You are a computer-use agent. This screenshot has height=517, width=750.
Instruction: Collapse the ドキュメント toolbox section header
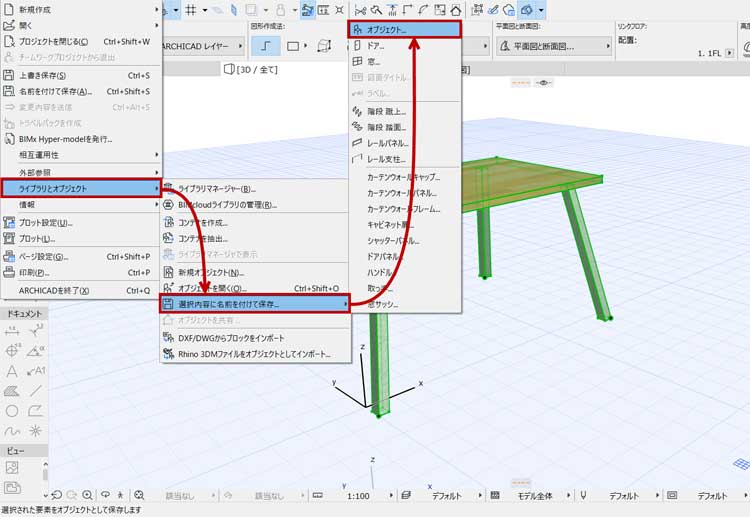pyautogui.click(x=24, y=314)
